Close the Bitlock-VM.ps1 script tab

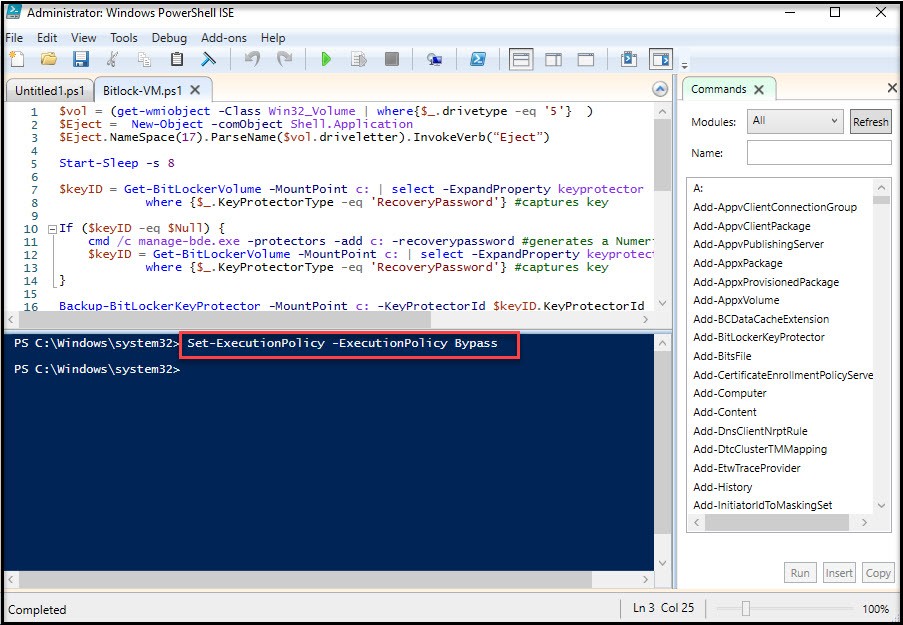click(195, 90)
